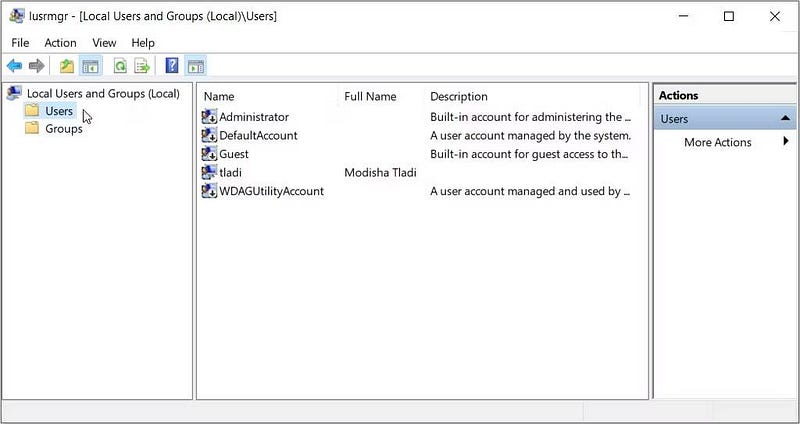Select the Guest account name
800x424 pixels.
(234, 154)
